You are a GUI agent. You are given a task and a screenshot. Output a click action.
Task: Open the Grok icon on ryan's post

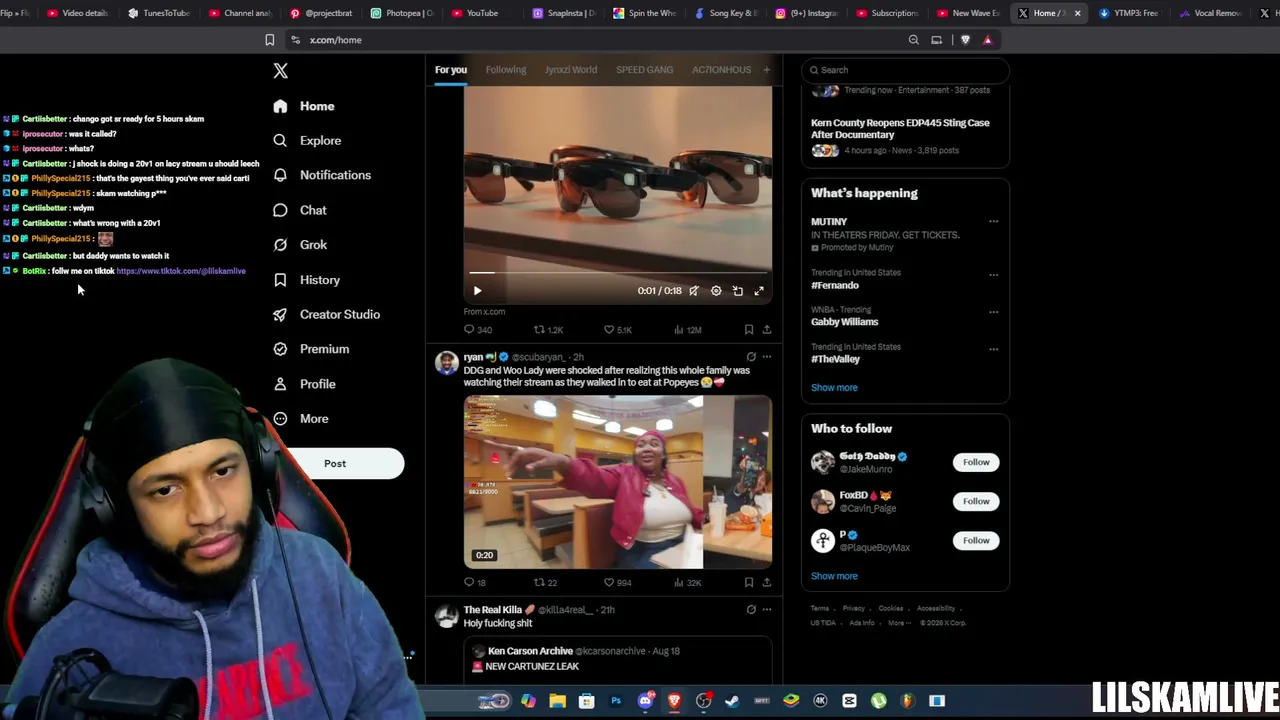[x=751, y=357]
